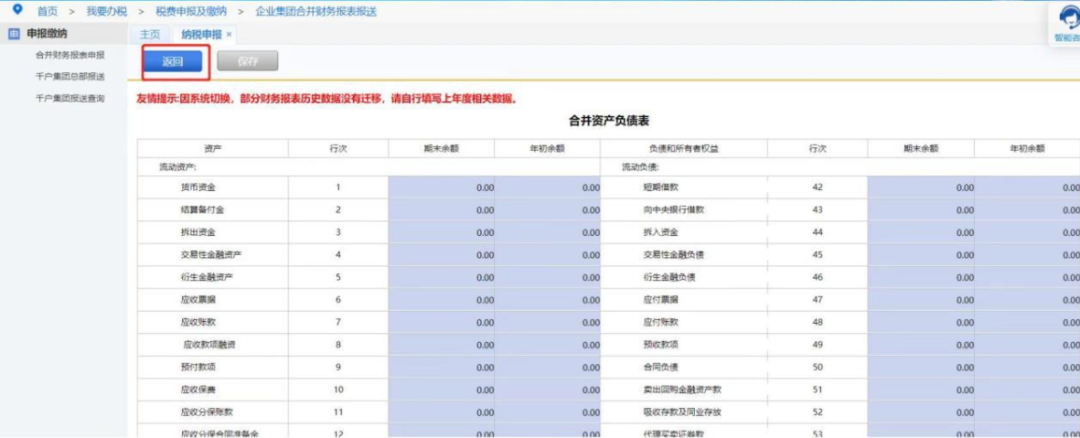The height and width of the screenshot is (438, 1080).
Task: Click the blue 返回 button
Action: (x=174, y=61)
